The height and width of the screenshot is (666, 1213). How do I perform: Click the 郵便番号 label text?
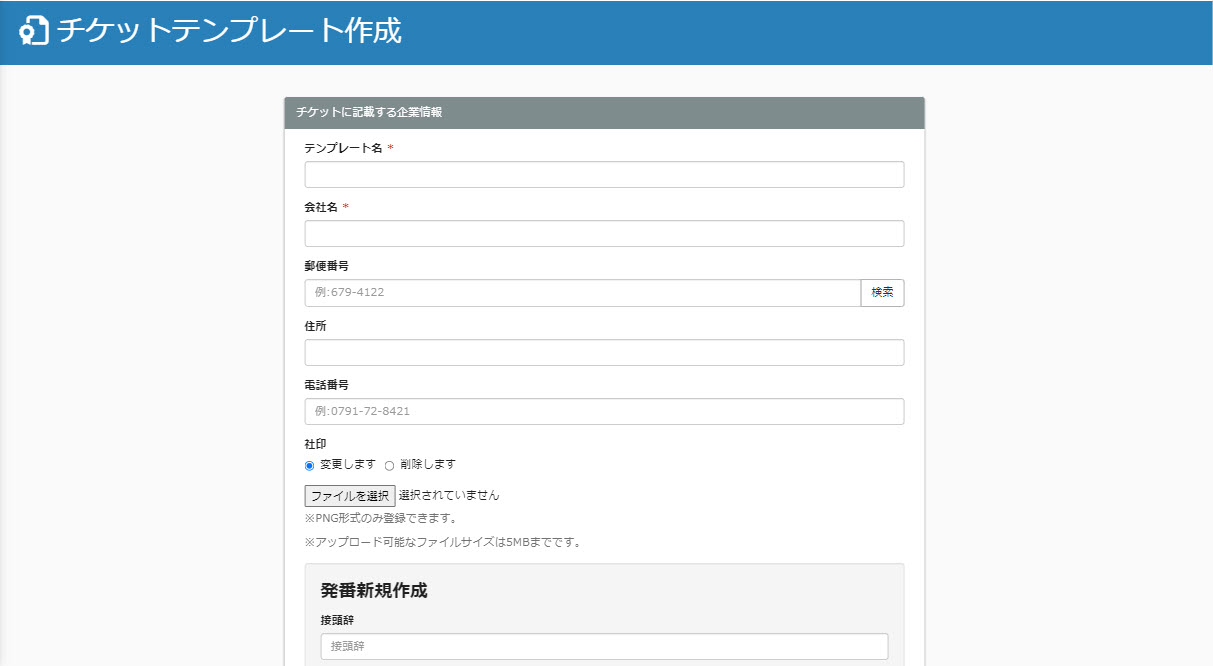326,266
